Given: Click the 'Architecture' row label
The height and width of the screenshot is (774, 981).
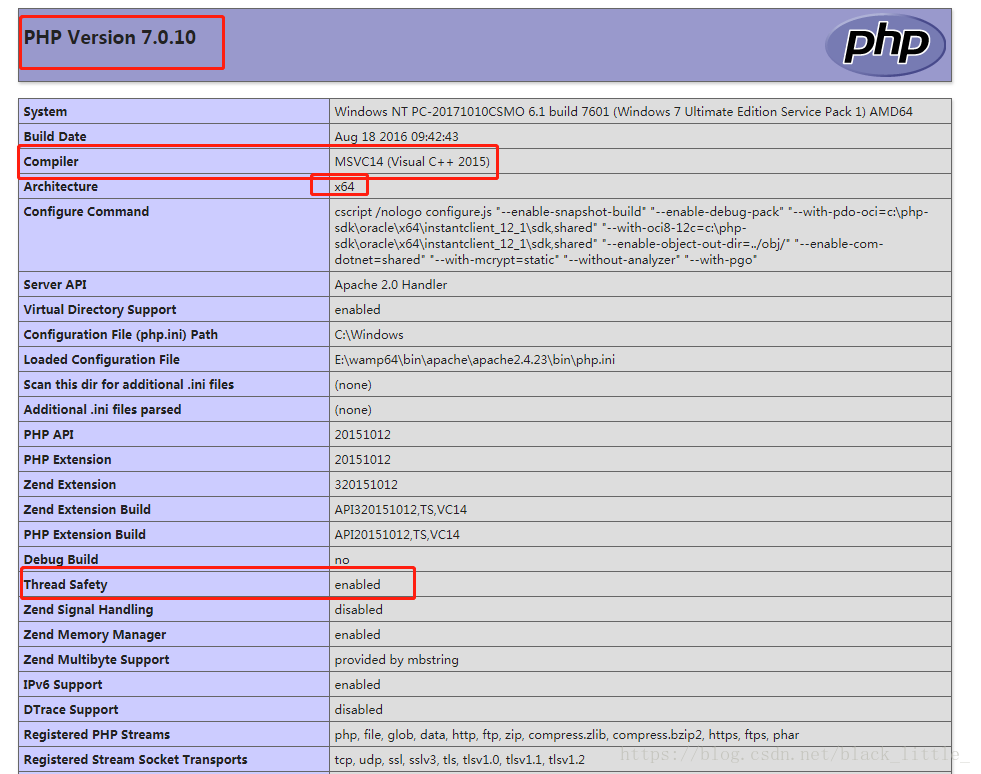Looking at the screenshot, I should (x=61, y=186).
